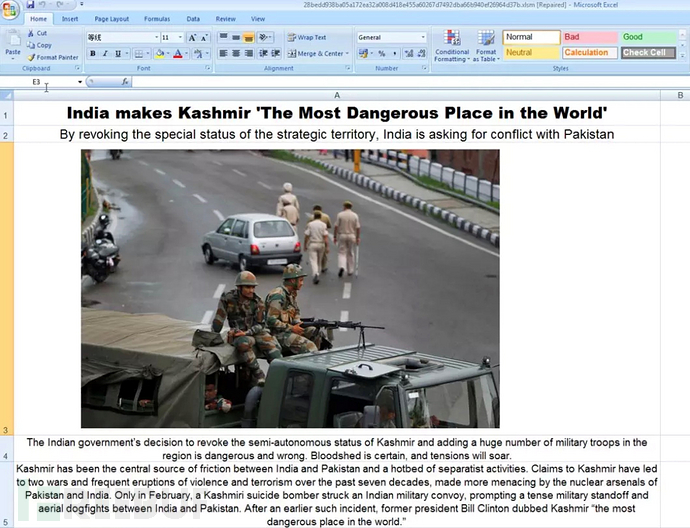Open Font Color palette arrow
The height and width of the screenshot is (528, 690).
[x=187, y=54]
